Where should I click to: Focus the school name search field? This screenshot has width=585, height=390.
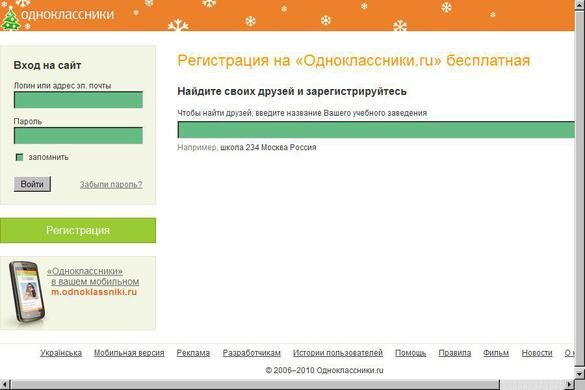coord(376,130)
